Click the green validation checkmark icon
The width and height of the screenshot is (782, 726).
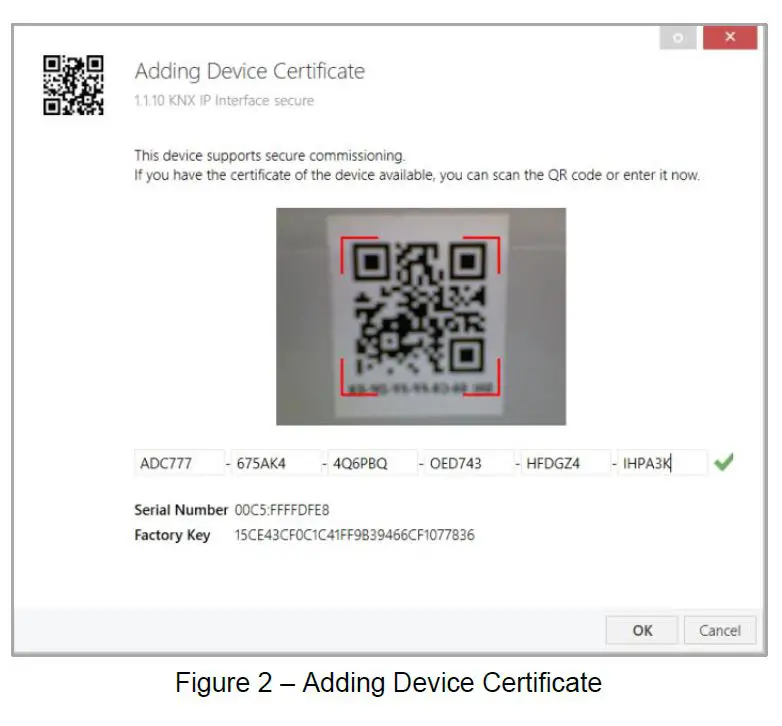click(724, 462)
